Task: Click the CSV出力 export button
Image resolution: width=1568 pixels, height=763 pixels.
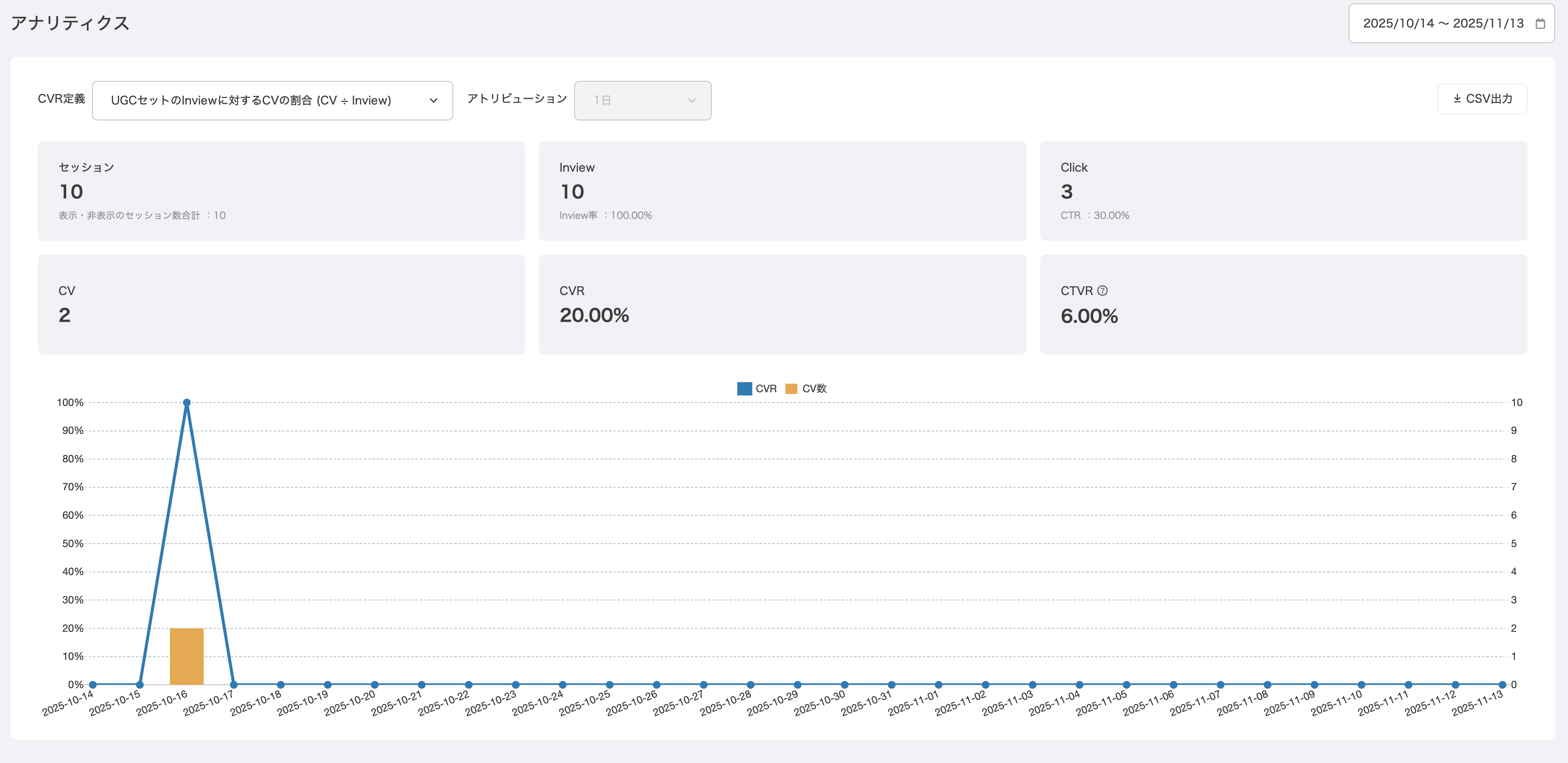Action: [x=1482, y=98]
